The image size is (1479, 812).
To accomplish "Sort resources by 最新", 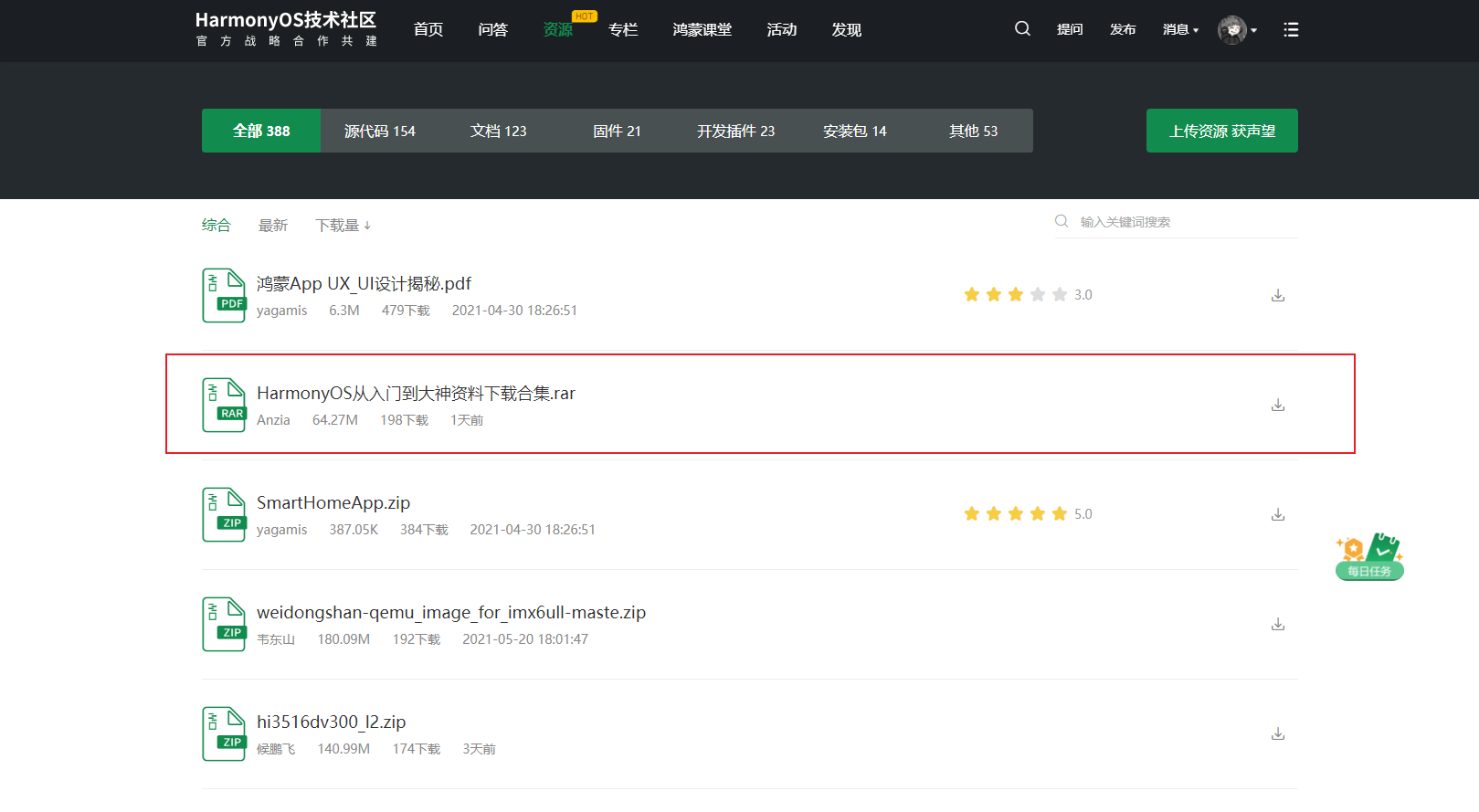I will [273, 225].
